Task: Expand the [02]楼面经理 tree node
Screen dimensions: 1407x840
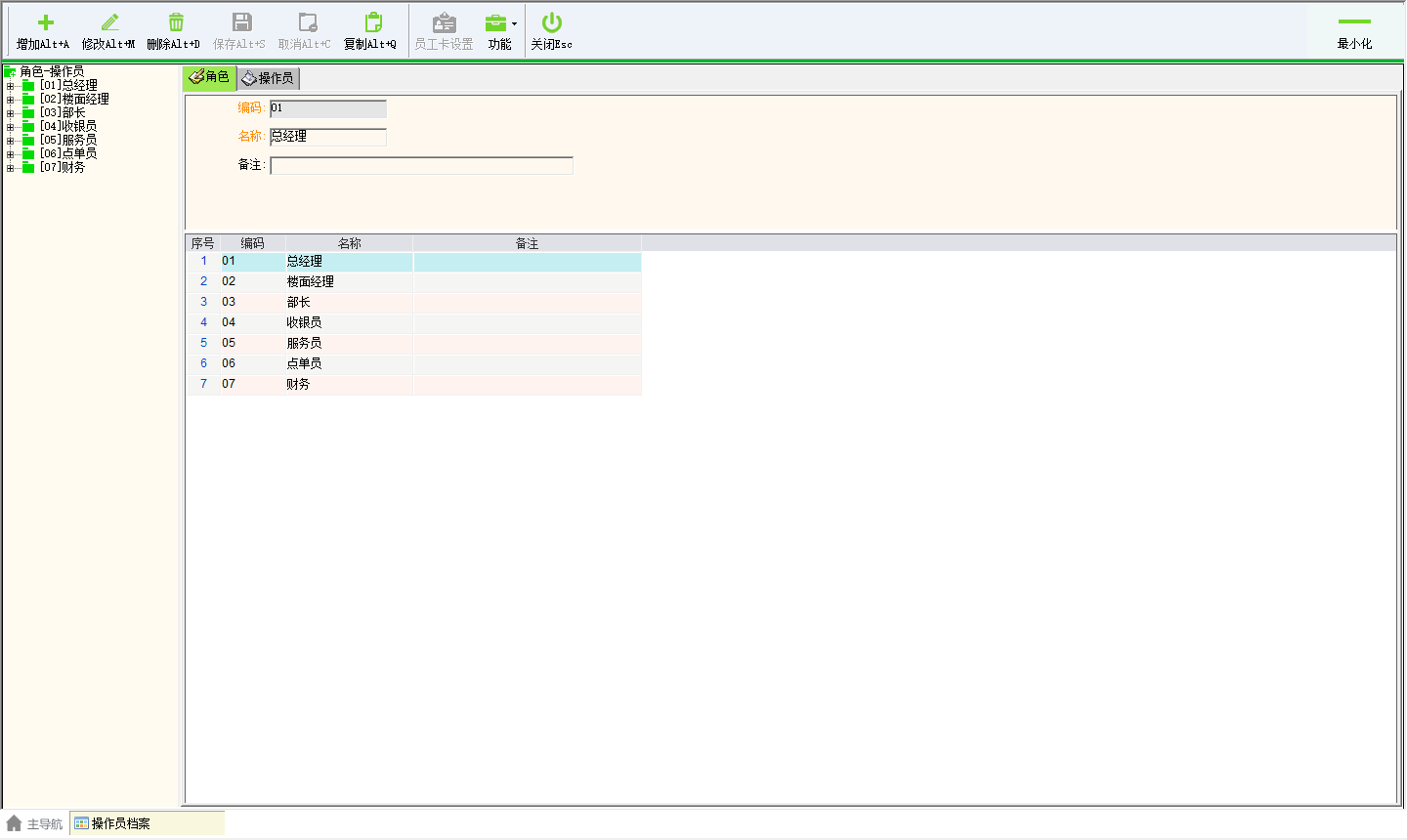Action: pos(10,100)
